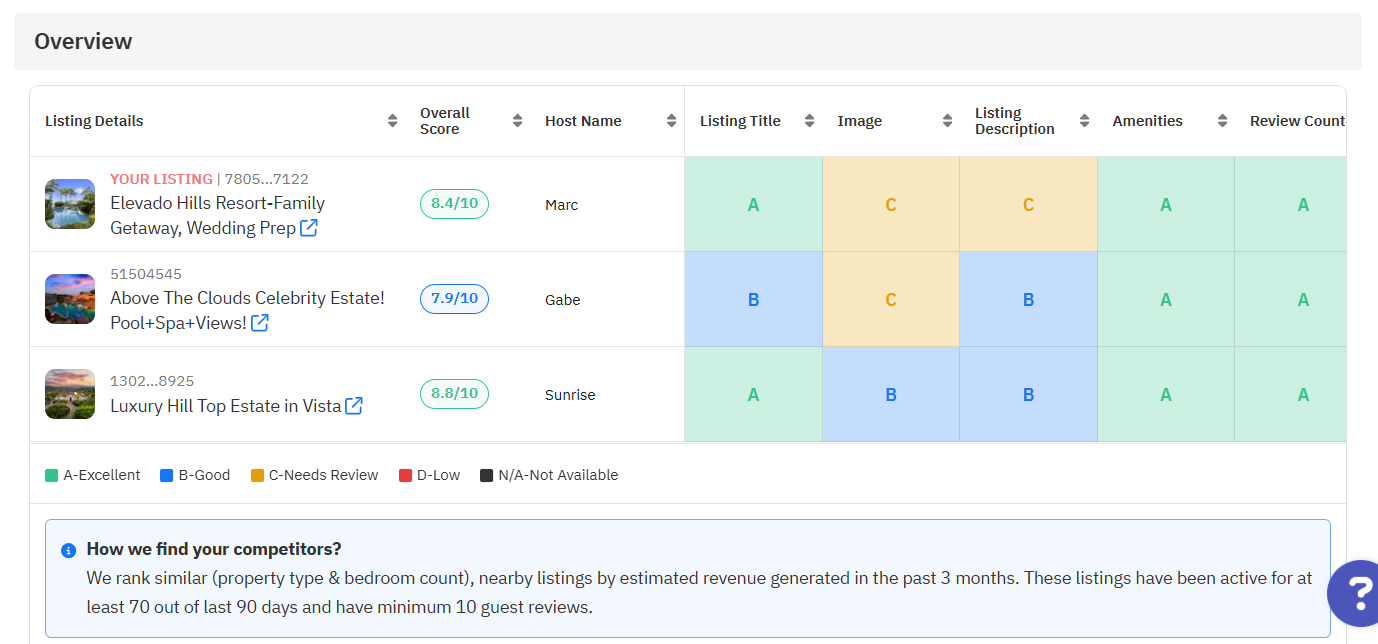
Task: Open Luxury Hill Top Estate external link icon
Action: pos(354,406)
